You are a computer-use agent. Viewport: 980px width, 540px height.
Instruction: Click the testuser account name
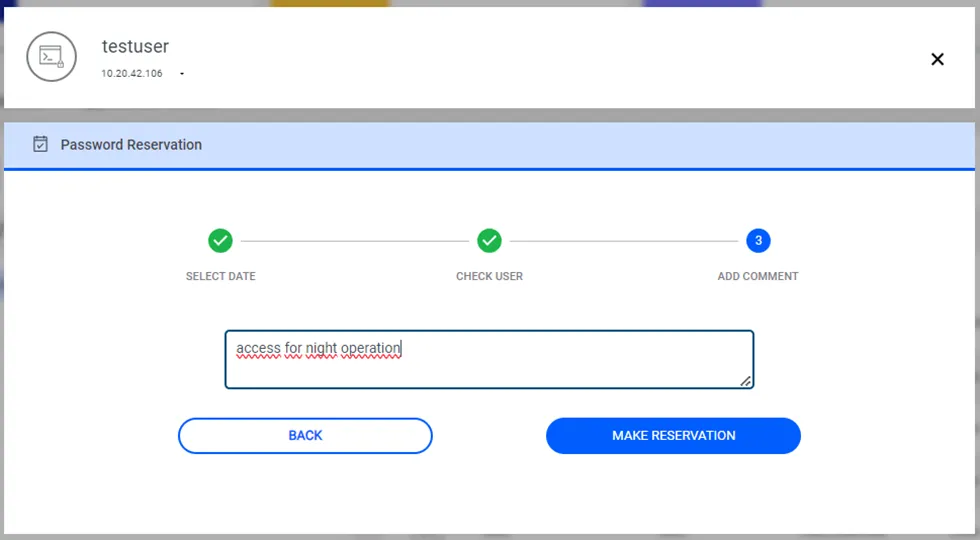tap(135, 46)
